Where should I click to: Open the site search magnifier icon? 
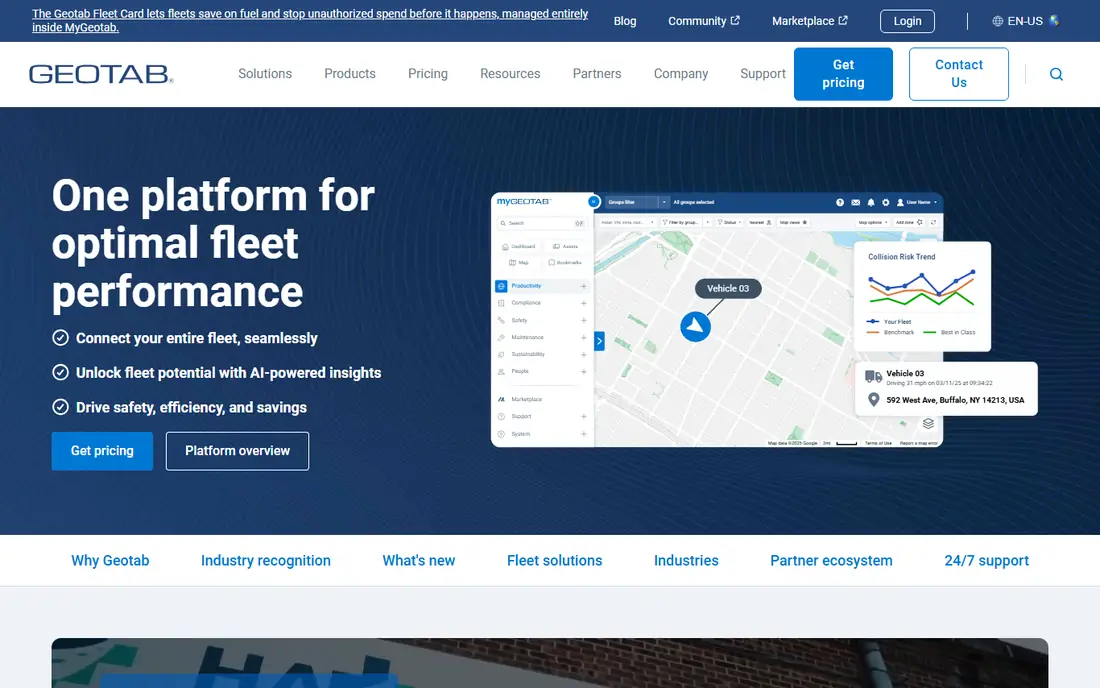1056,74
